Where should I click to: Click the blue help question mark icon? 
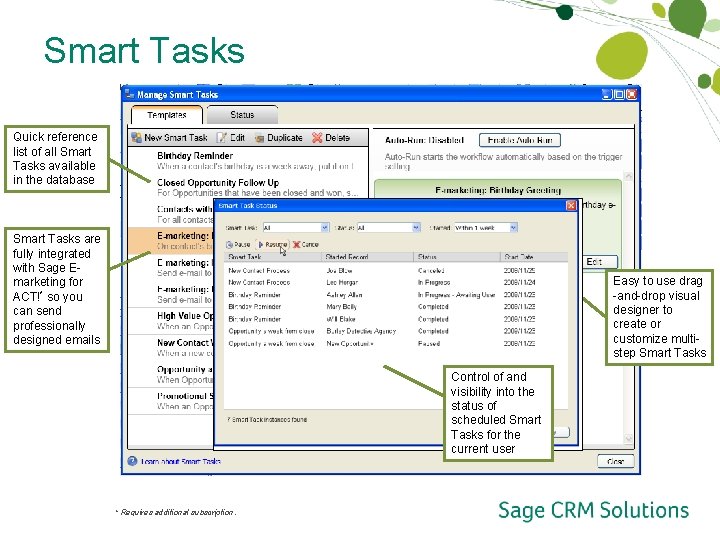click(x=132, y=461)
